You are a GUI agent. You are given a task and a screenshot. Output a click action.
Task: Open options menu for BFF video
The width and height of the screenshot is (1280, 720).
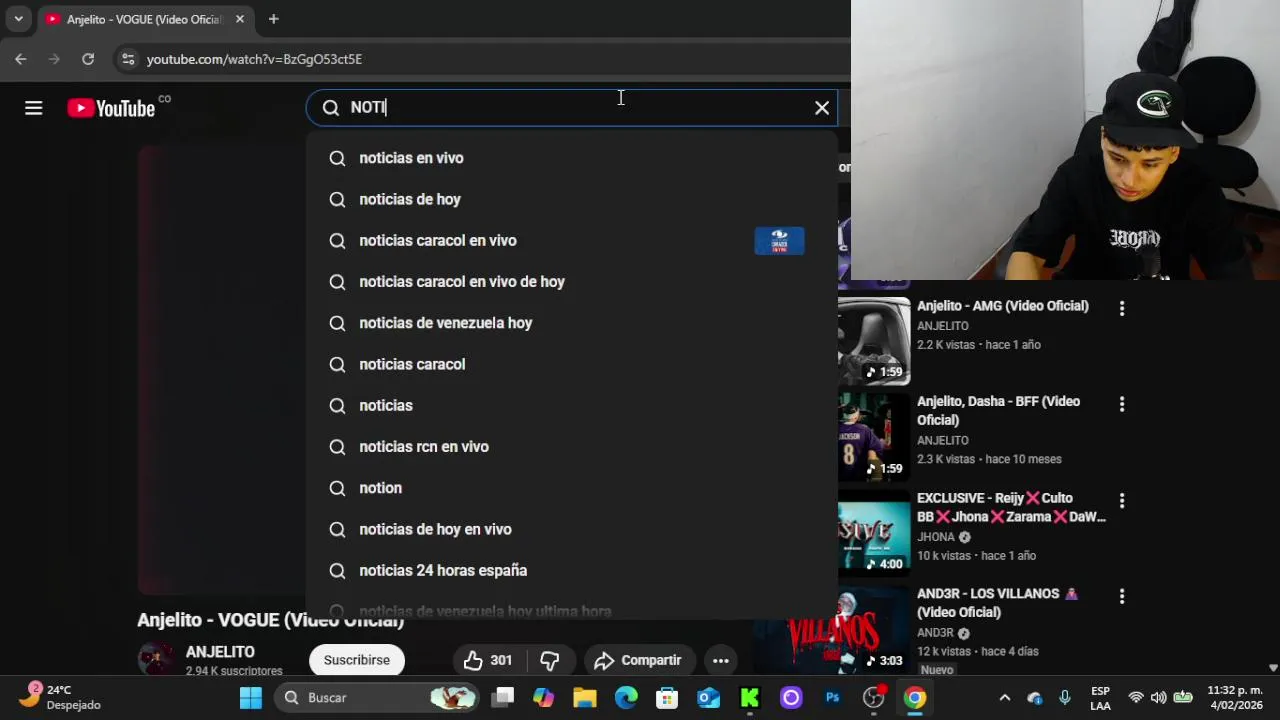[x=1122, y=404]
